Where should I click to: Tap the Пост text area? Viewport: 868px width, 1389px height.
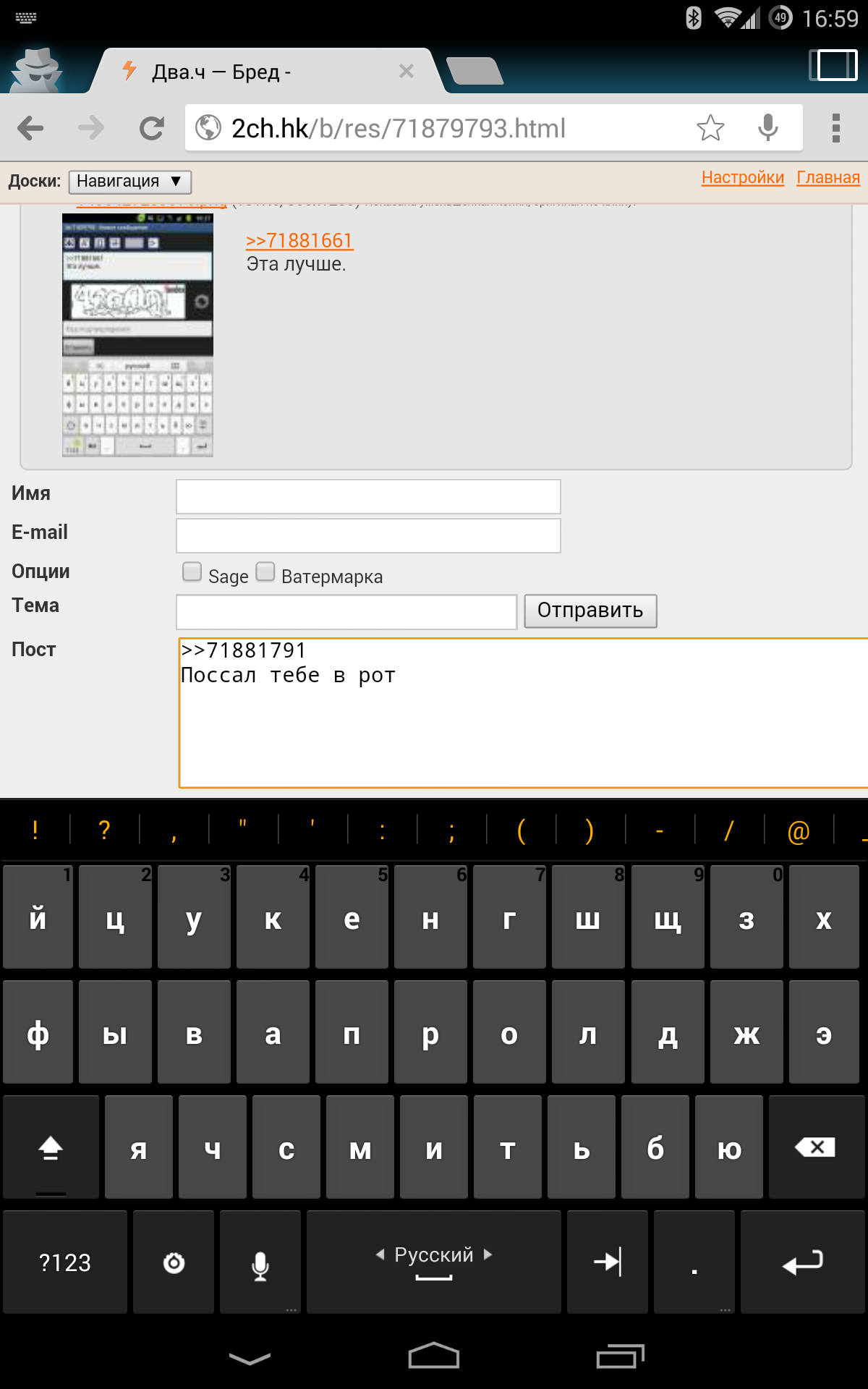tap(524, 713)
